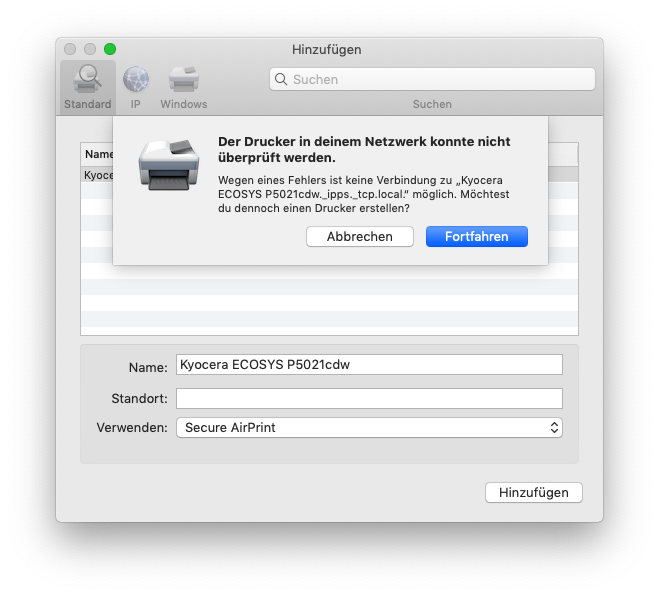Click the magnifier icon in the search field
The width and height of the screenshot is (659, 596).
[281, 79]
